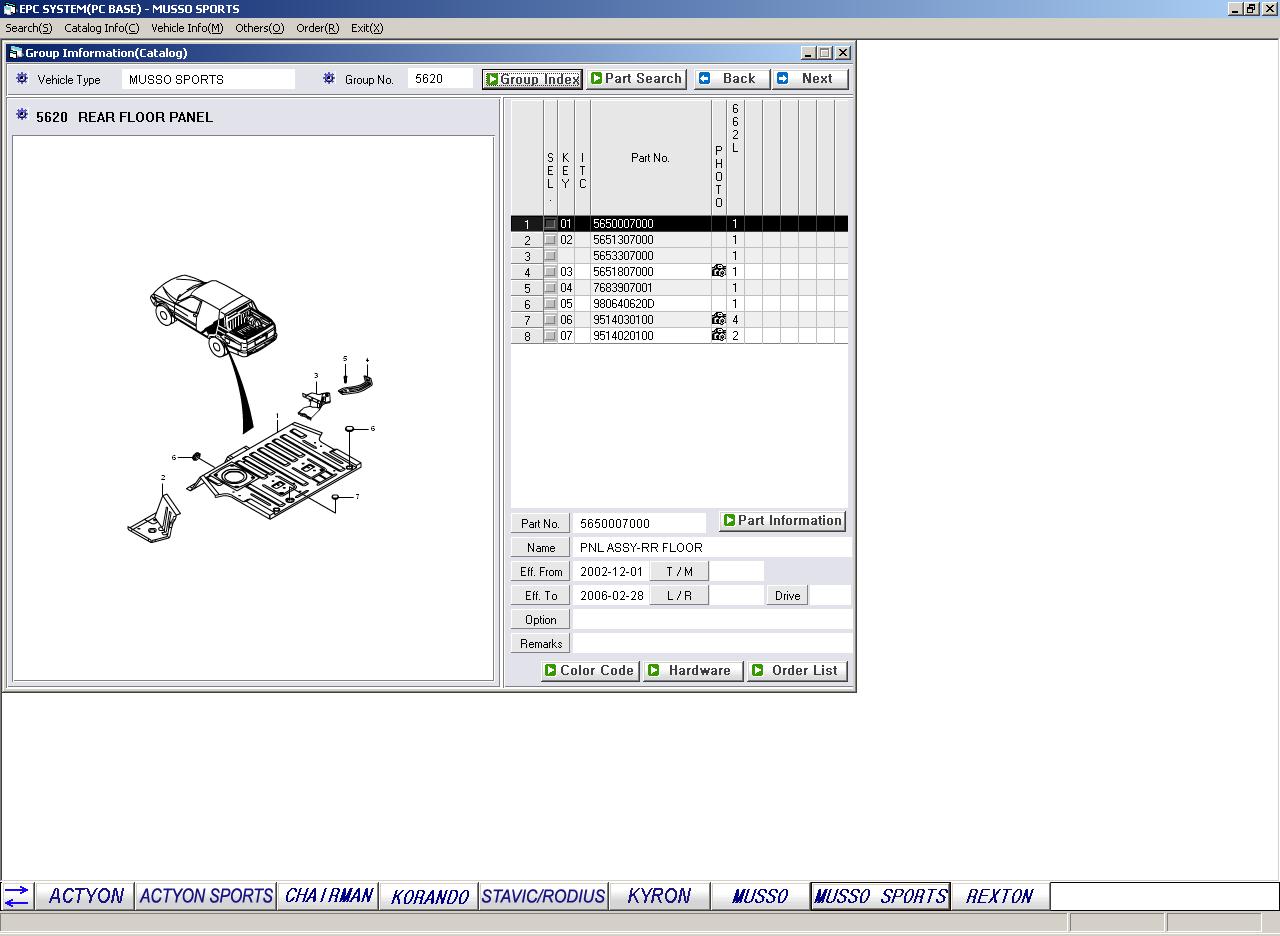Open photo icon for part 9514030100

point(718,319)
